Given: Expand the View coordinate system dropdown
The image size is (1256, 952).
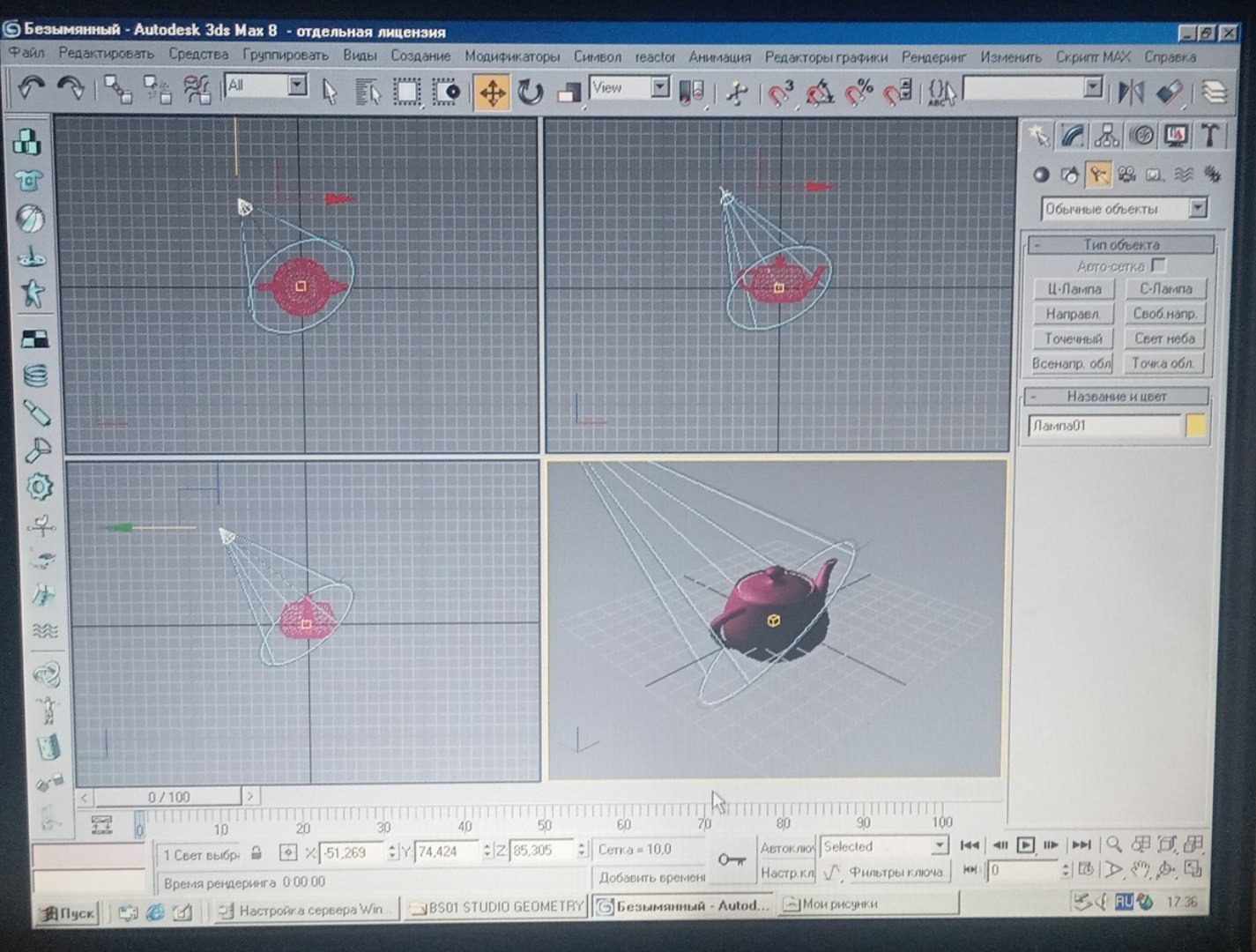Looking at the screenshot, I should 629,87.
